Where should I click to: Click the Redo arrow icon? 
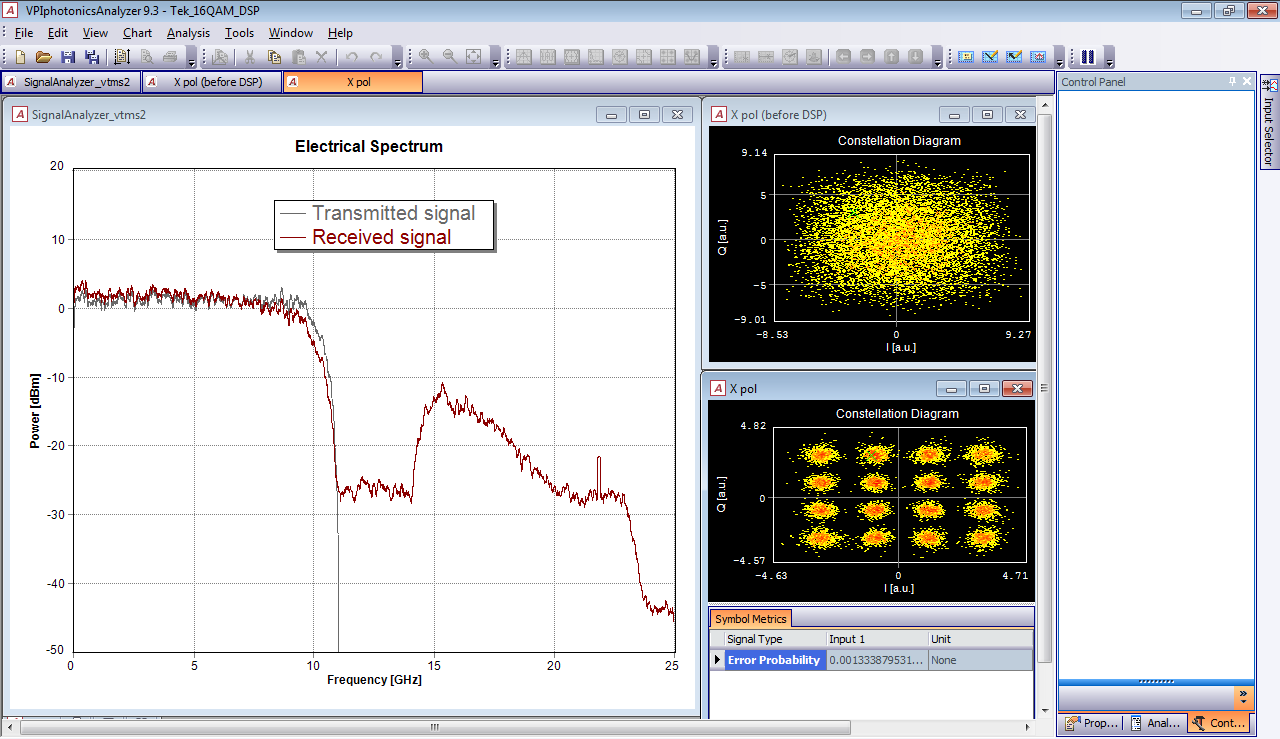pos(376,57)
